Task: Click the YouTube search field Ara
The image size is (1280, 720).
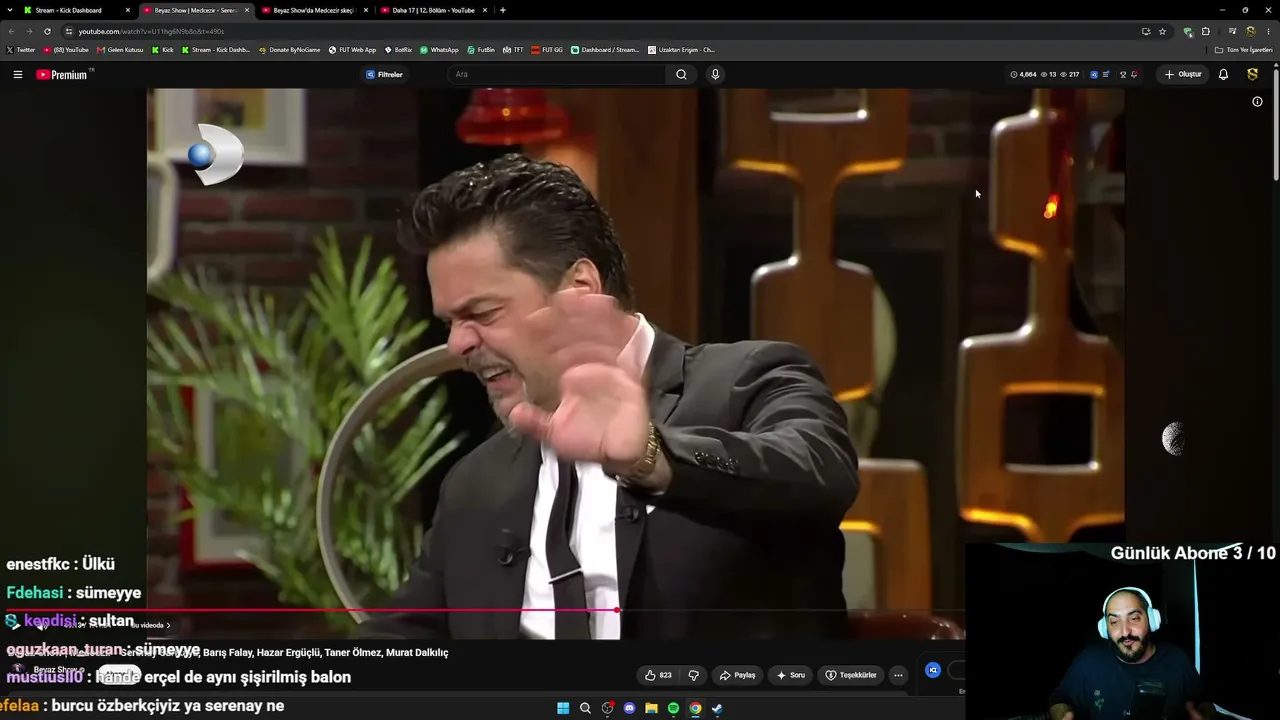Action: pyautogui.click(x=556, y=74)
